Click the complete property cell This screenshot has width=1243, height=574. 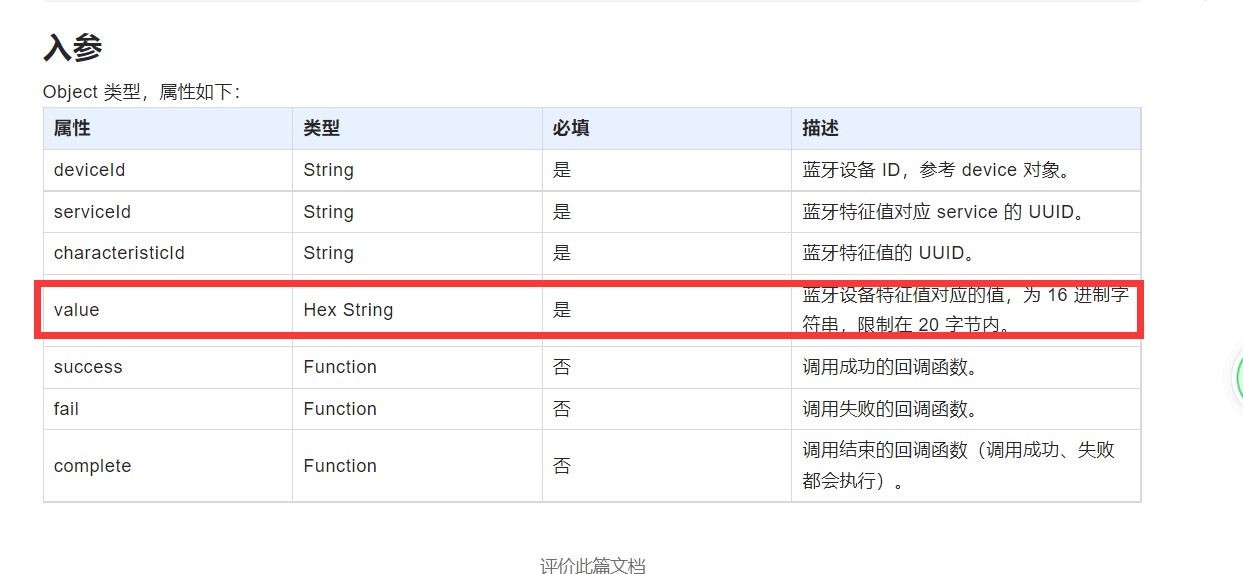coord(168,466)
